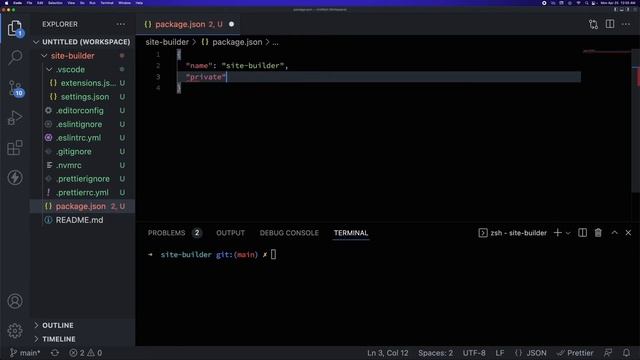The image size is (640, 360).
Task: Open the Manage gear menu
Action: [15, 331]
